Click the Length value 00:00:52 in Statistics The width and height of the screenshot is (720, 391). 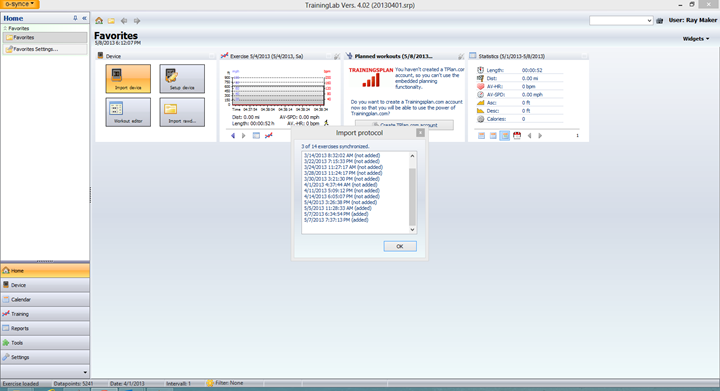[532, 70]
